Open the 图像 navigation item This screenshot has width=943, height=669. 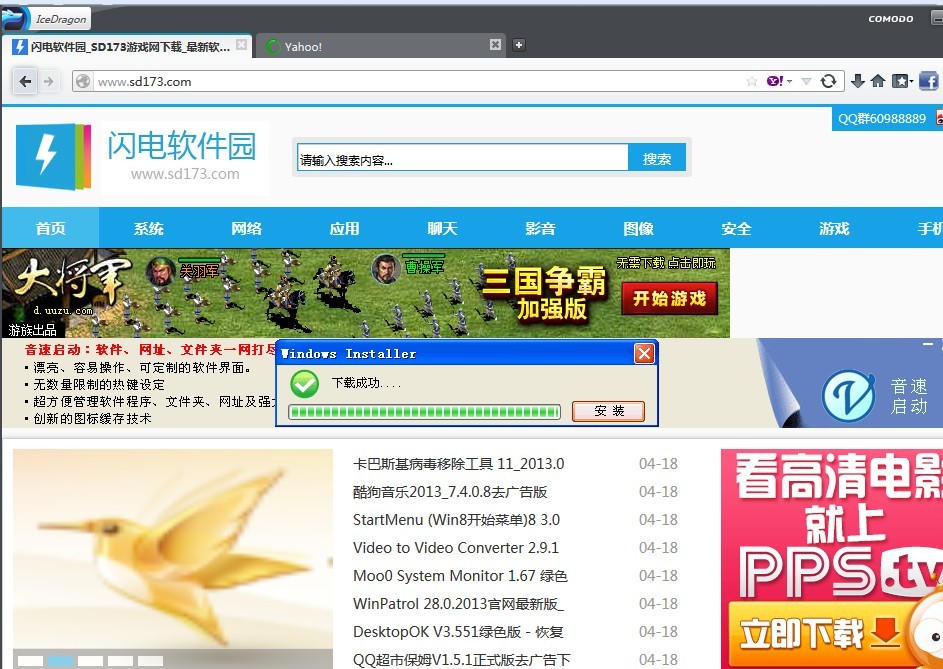tap(639, 228)
